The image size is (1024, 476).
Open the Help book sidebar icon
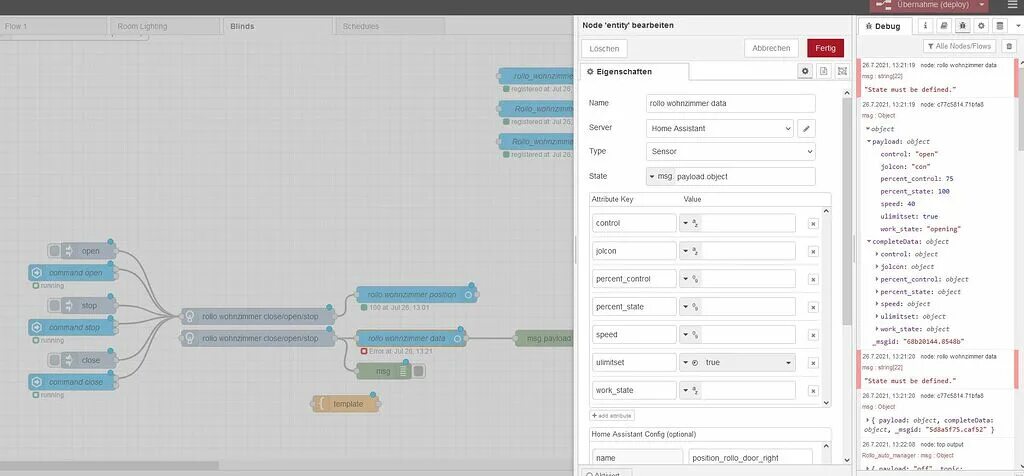943,25
